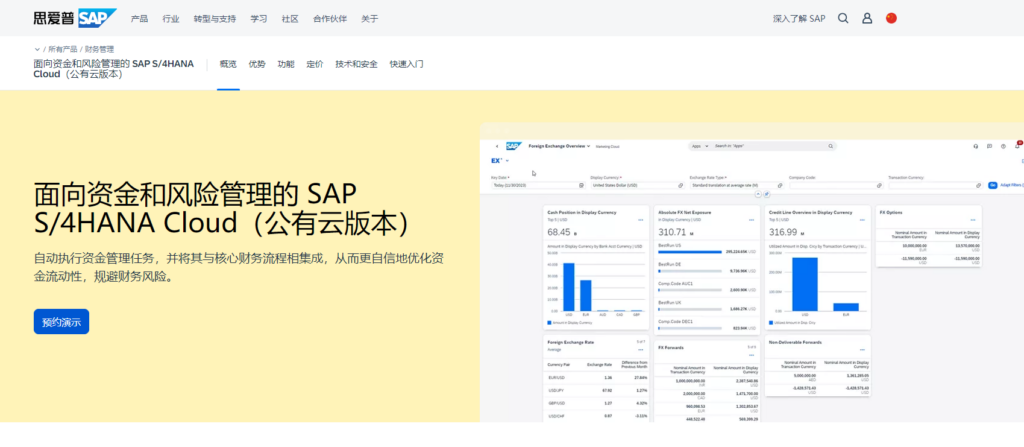Open the 关于 menu

point(370,18)
